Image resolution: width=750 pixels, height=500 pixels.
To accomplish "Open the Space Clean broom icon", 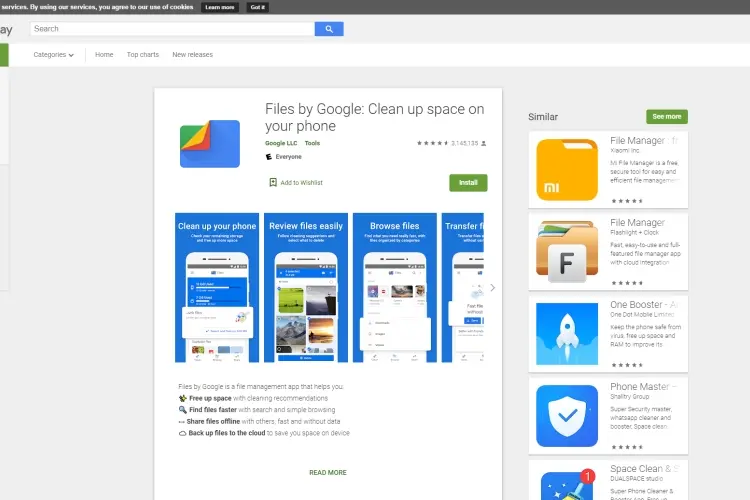I will (x=567, y=484).
